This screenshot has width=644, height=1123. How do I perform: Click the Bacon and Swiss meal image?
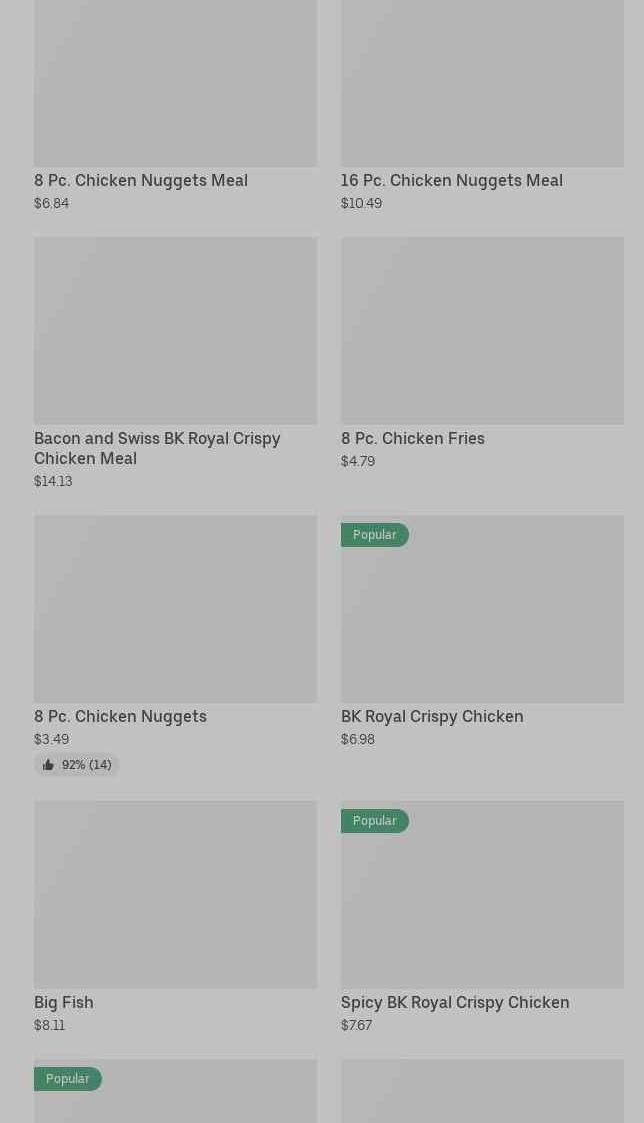pyautogui.click(x=175, y=330)
